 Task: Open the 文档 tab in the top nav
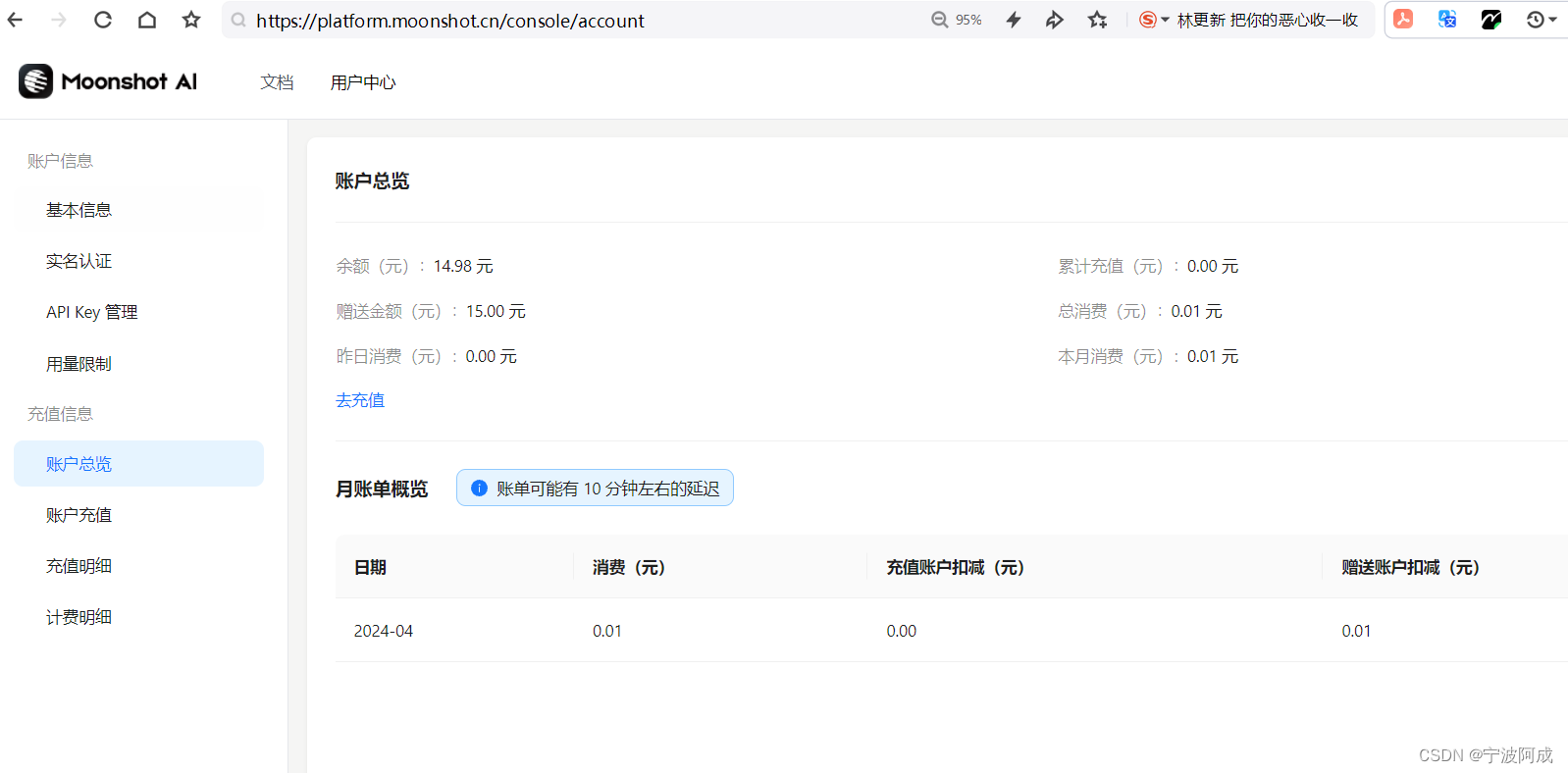277,82
